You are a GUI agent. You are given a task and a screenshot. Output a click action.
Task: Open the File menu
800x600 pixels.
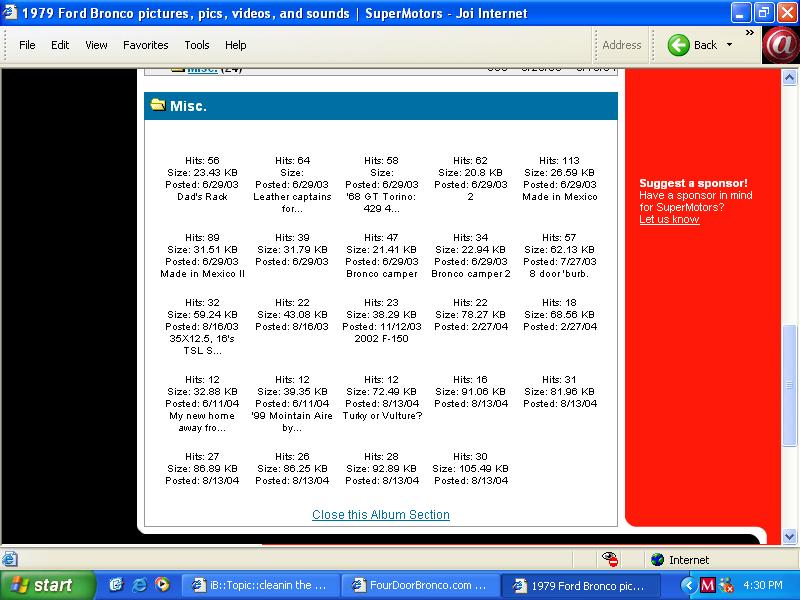coord(27,45)
